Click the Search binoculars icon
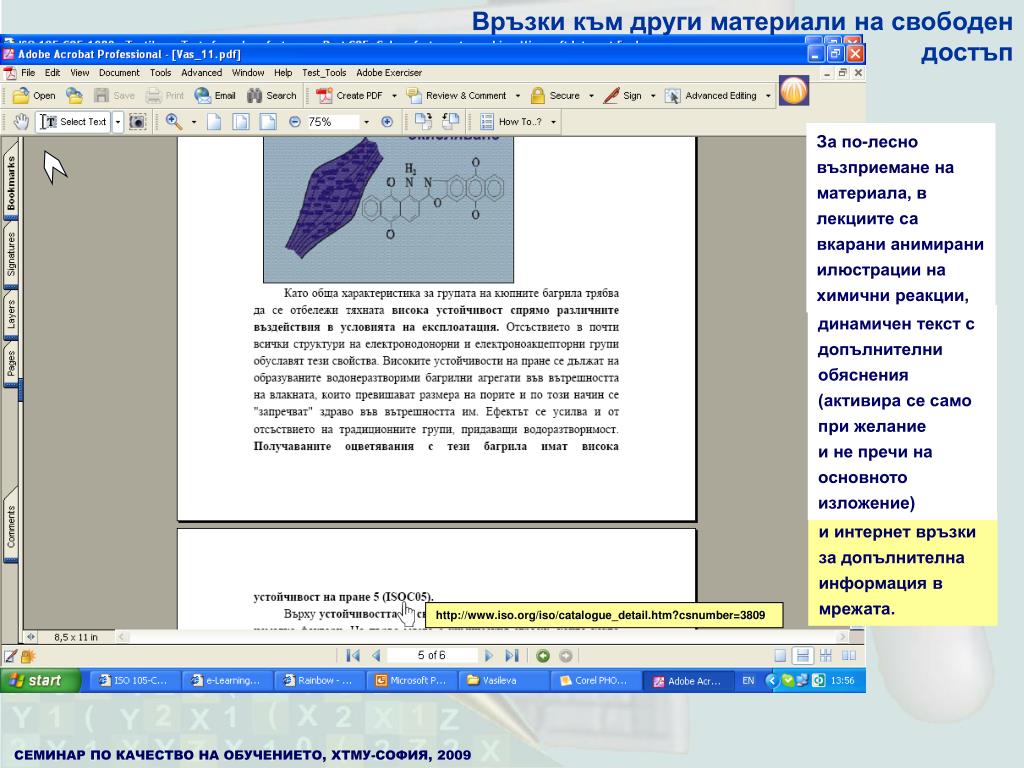The width and height of the screenshot is (1024, 768). tap(255, 95)
